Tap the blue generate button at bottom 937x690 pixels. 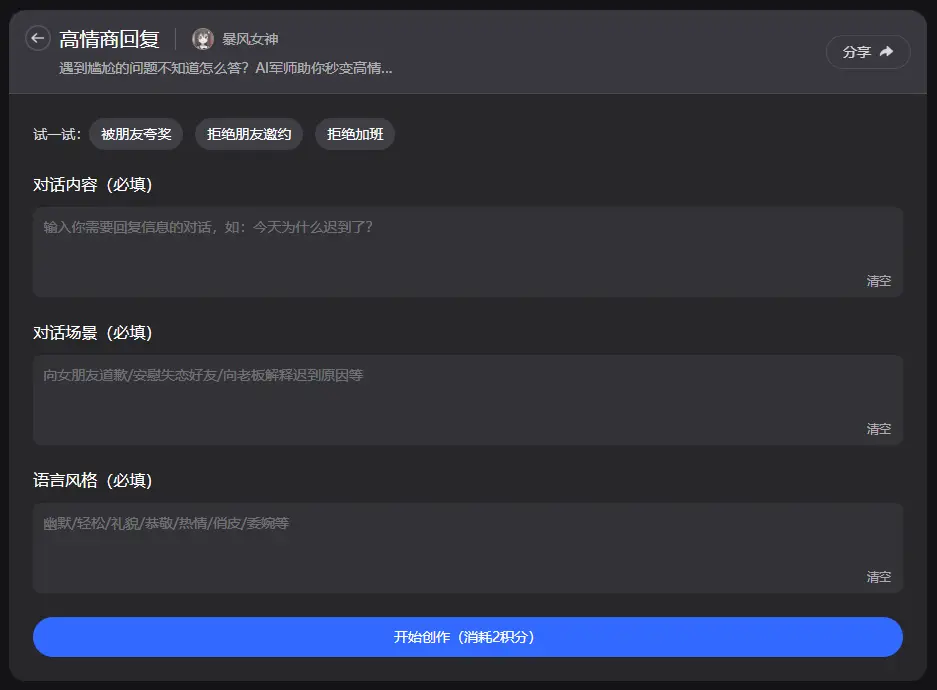click(x=467, y=637)
